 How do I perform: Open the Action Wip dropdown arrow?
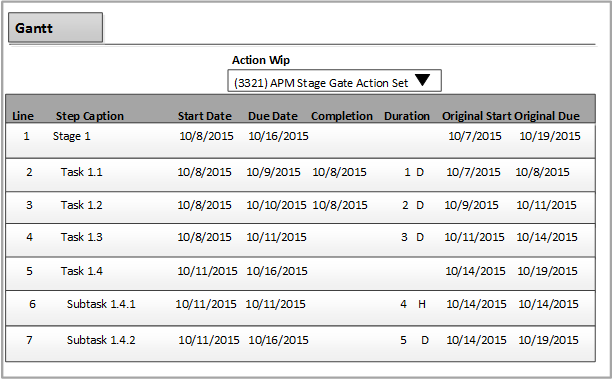coord(423,80)
